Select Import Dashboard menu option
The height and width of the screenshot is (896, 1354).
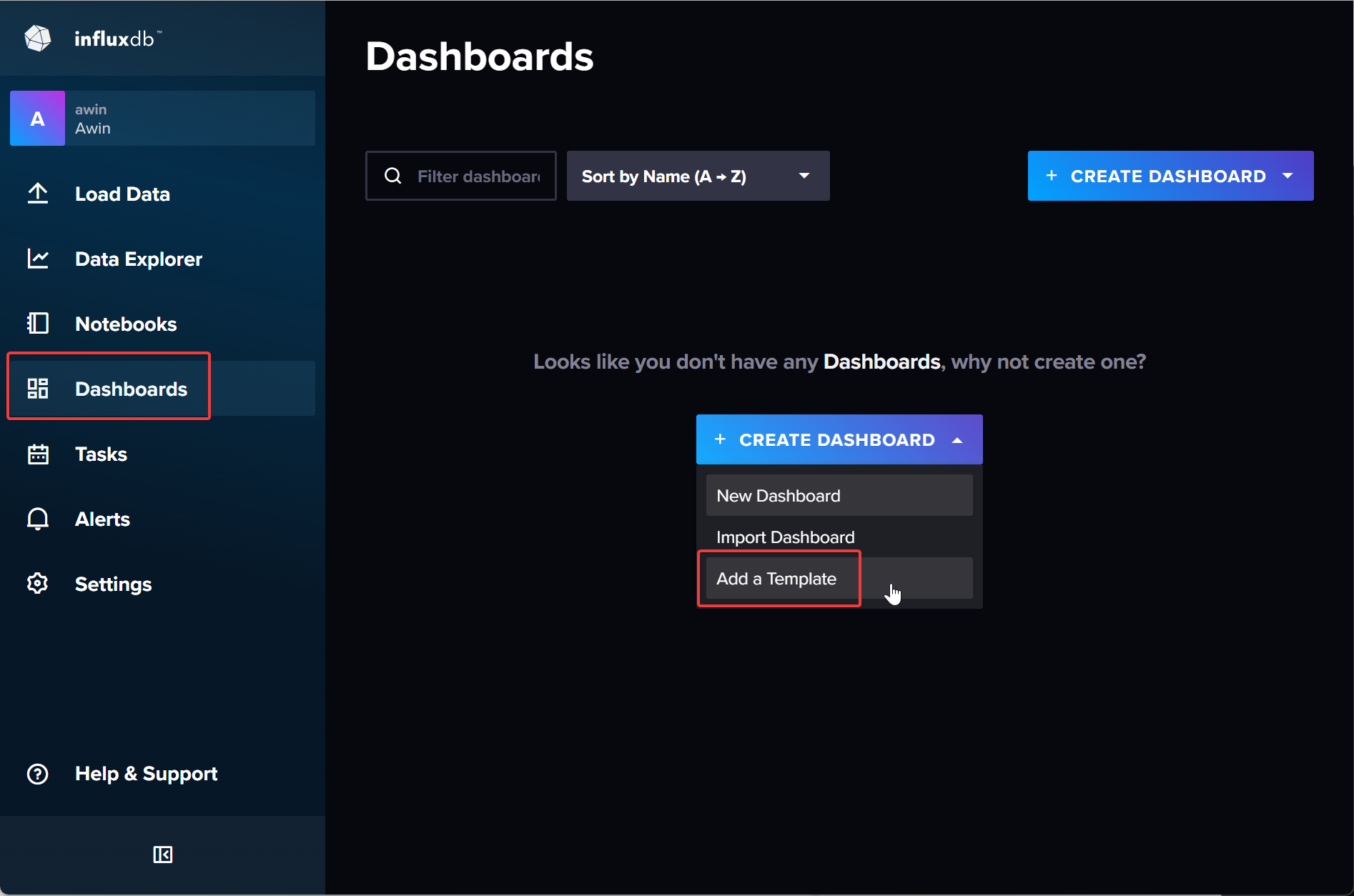(839, 537)
